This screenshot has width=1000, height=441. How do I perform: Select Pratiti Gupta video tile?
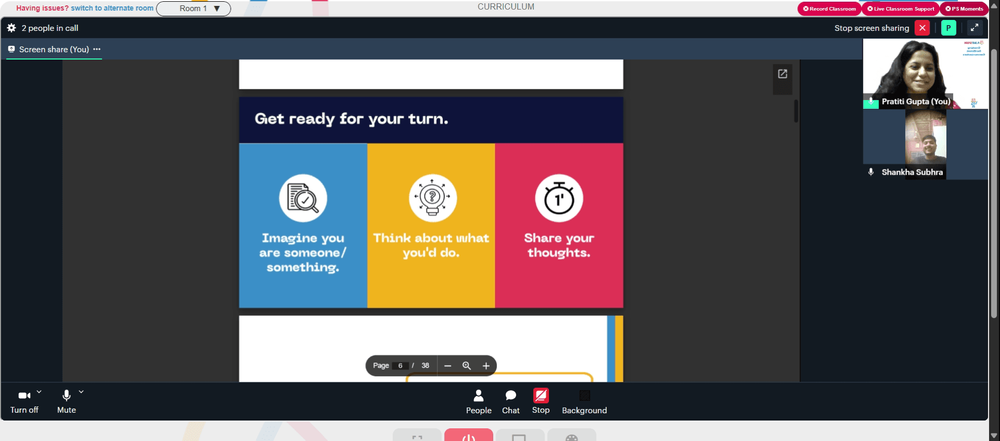point(925,73)
